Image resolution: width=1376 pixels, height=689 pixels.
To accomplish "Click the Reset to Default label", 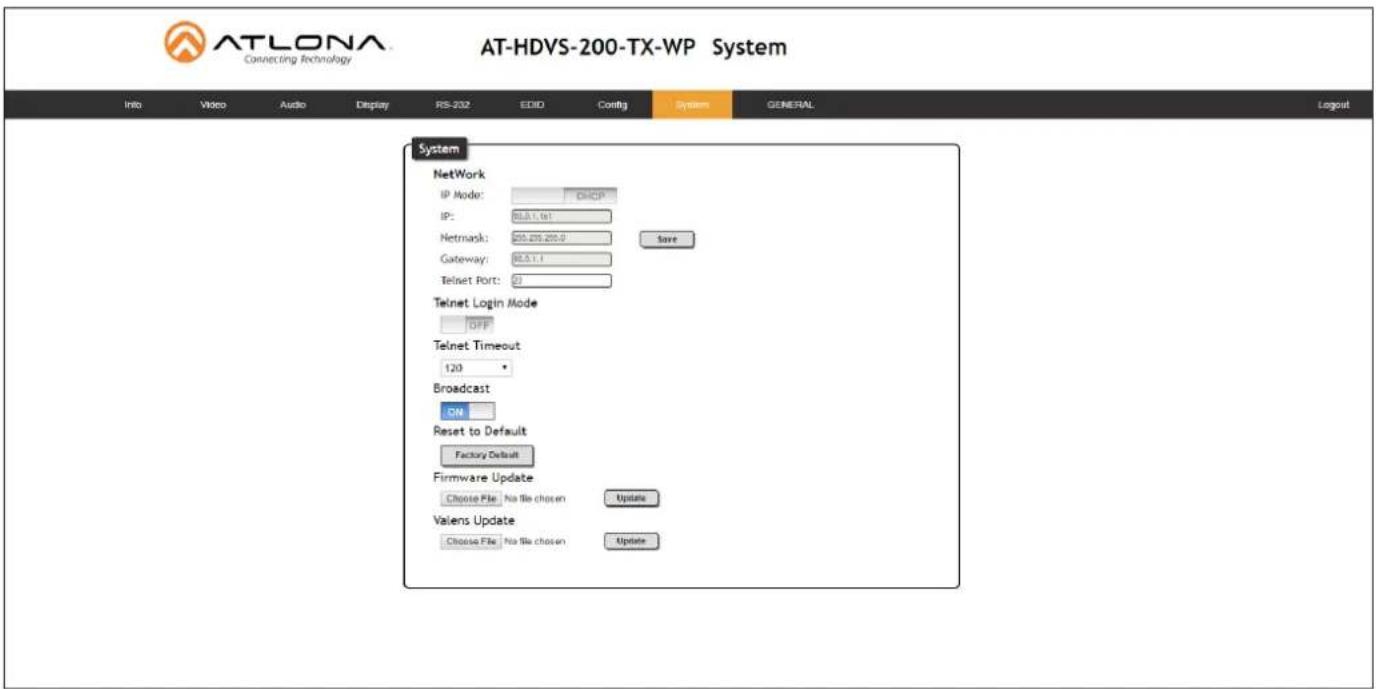I will (480, 431).
